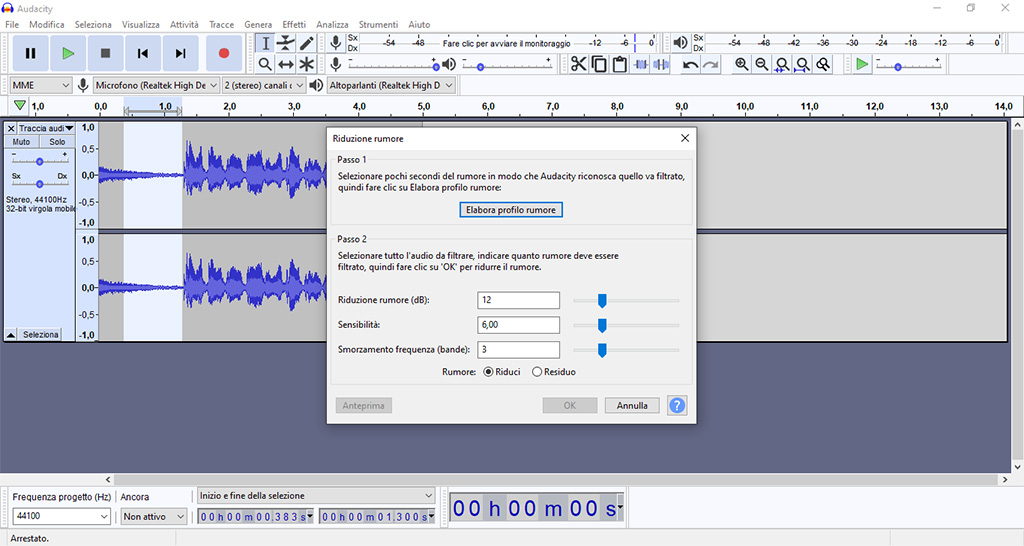
Task: Open the Traccia audio track menu dropdown
Action: click(46, 129)
